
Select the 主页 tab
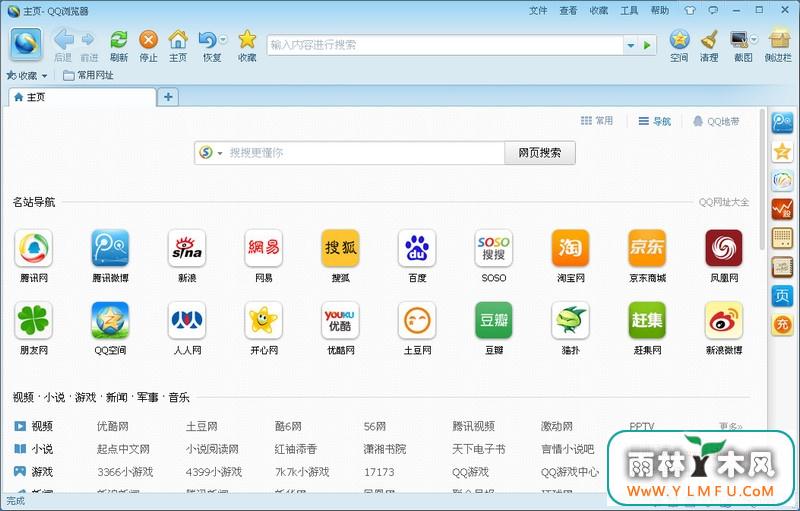pyautogui.click(x=82, y=97)
